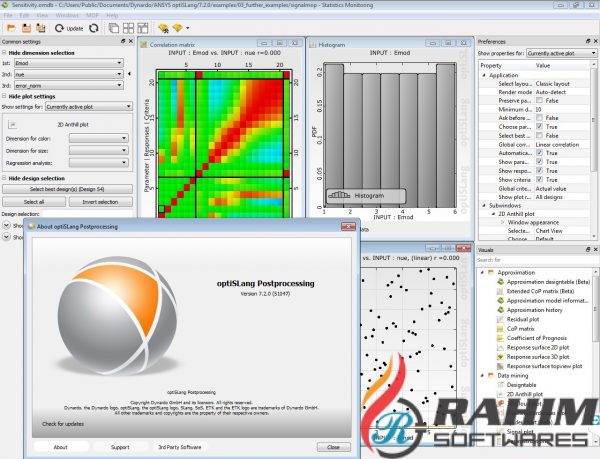Open Show properties for dropdown in Preferences

[562, 53]
